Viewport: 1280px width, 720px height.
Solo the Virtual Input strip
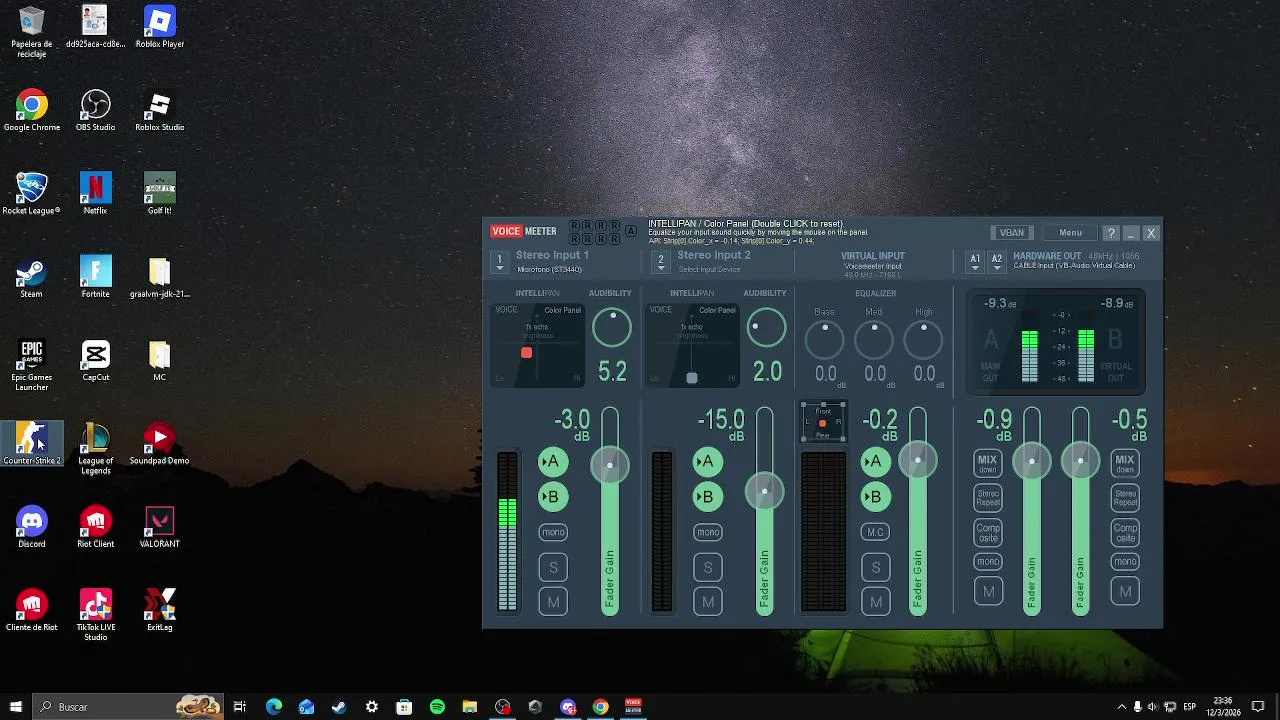tap(876, 567)
